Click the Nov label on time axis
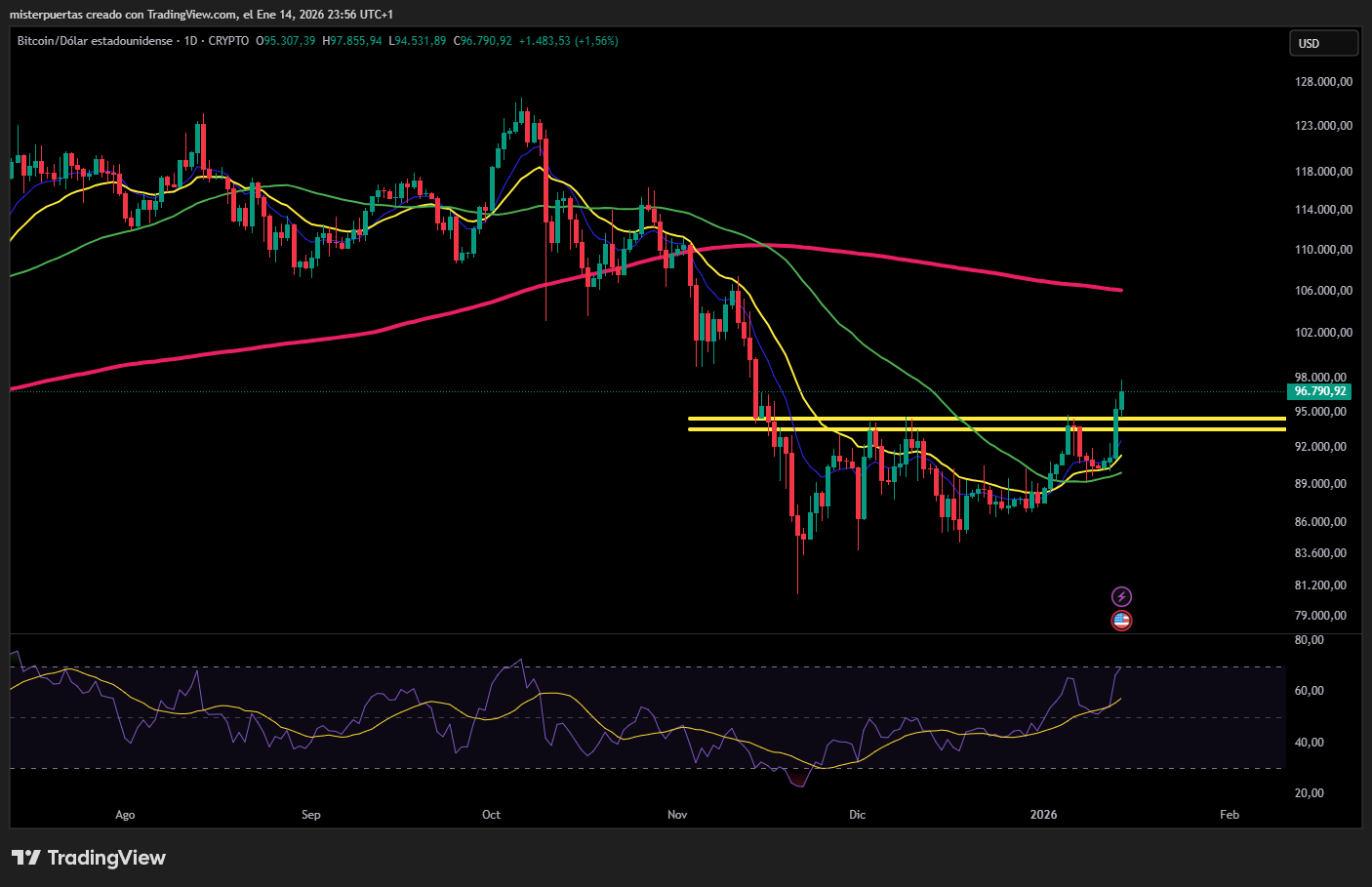1372x887 pixels. pos(677,815)
